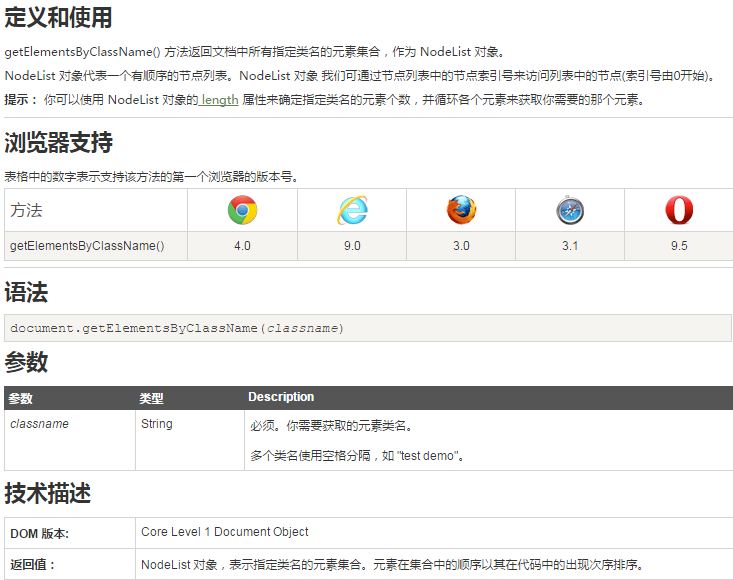Click the 语法 heading
The image size is (733, 580).
click(x=26, y=293)
